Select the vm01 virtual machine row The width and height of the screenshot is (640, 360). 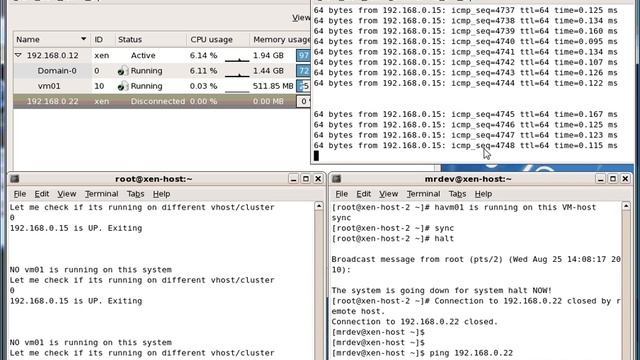click(x=162, y=86)
